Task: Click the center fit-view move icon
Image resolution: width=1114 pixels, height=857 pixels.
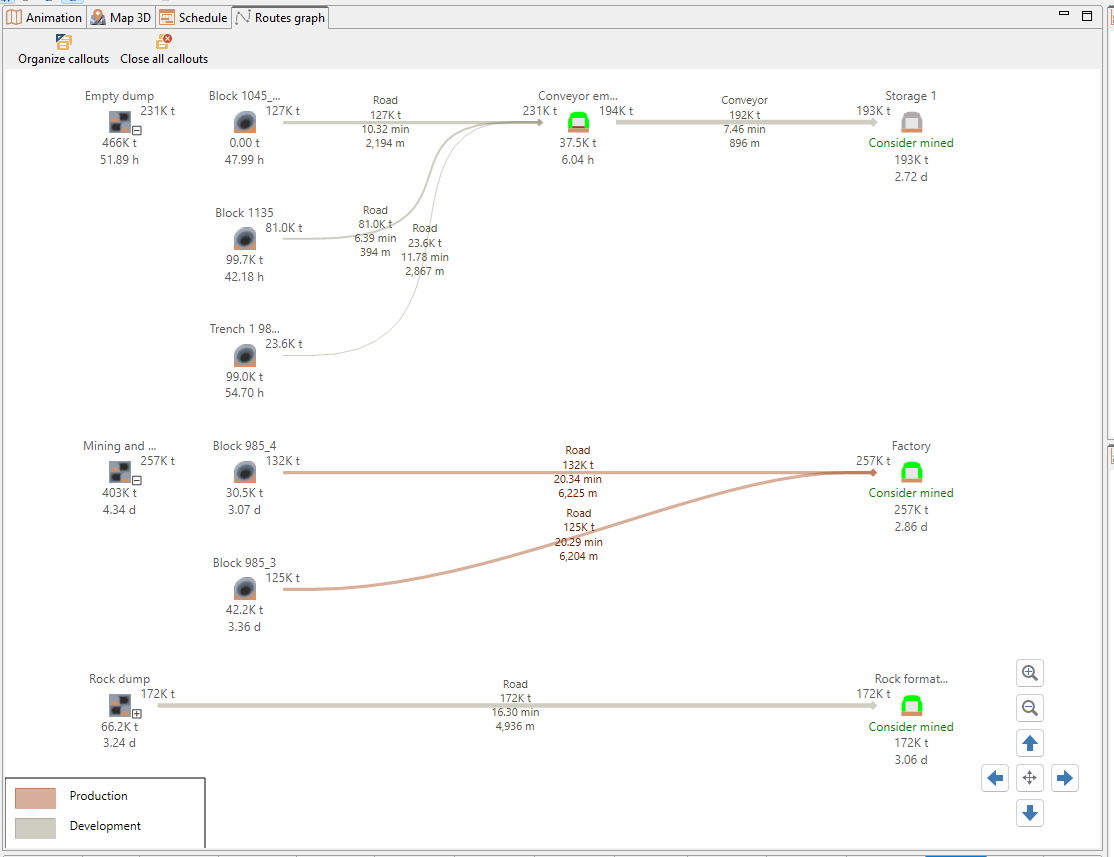Action: [x=1029, y=778]
